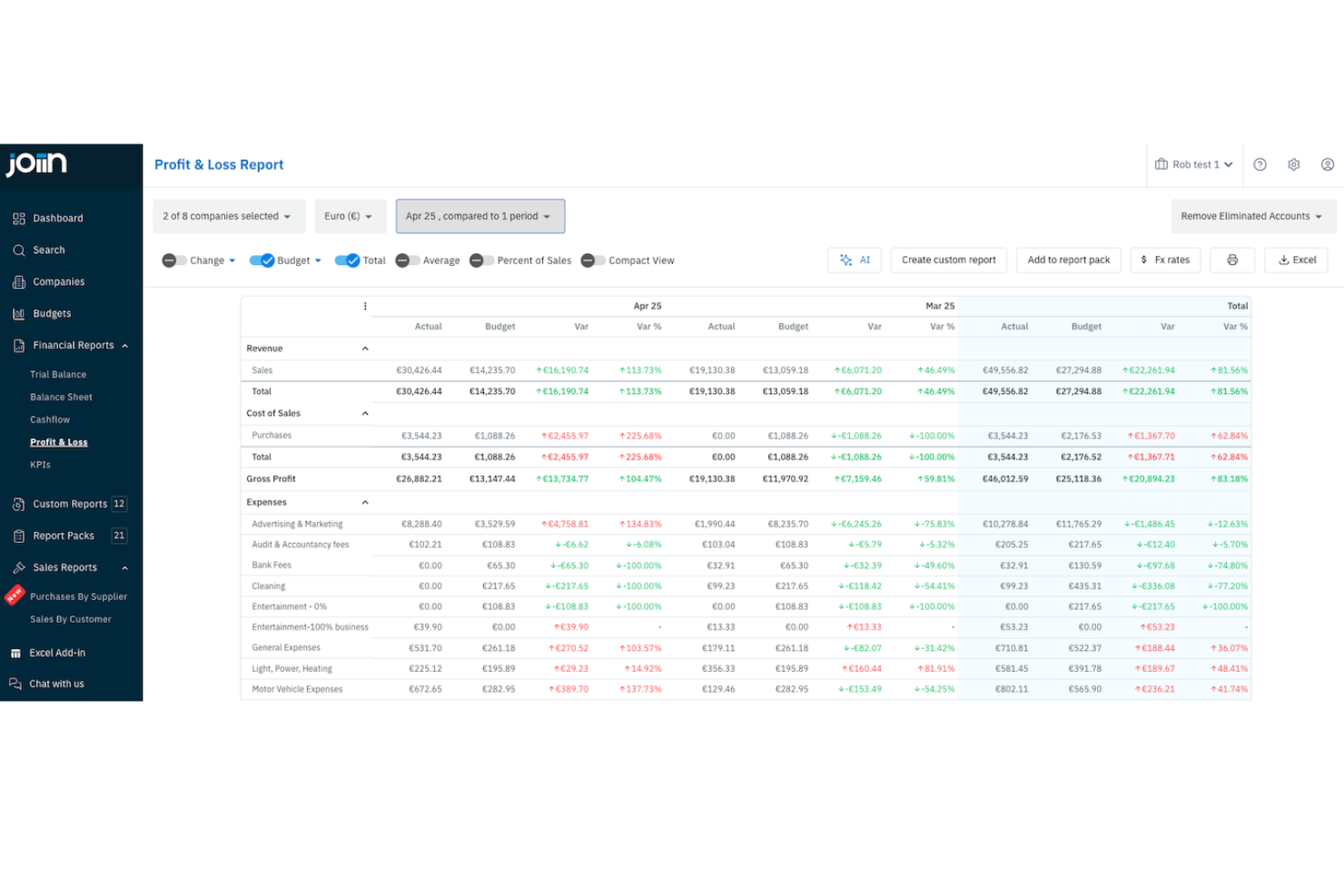Open Sales By Customer report

71,619
